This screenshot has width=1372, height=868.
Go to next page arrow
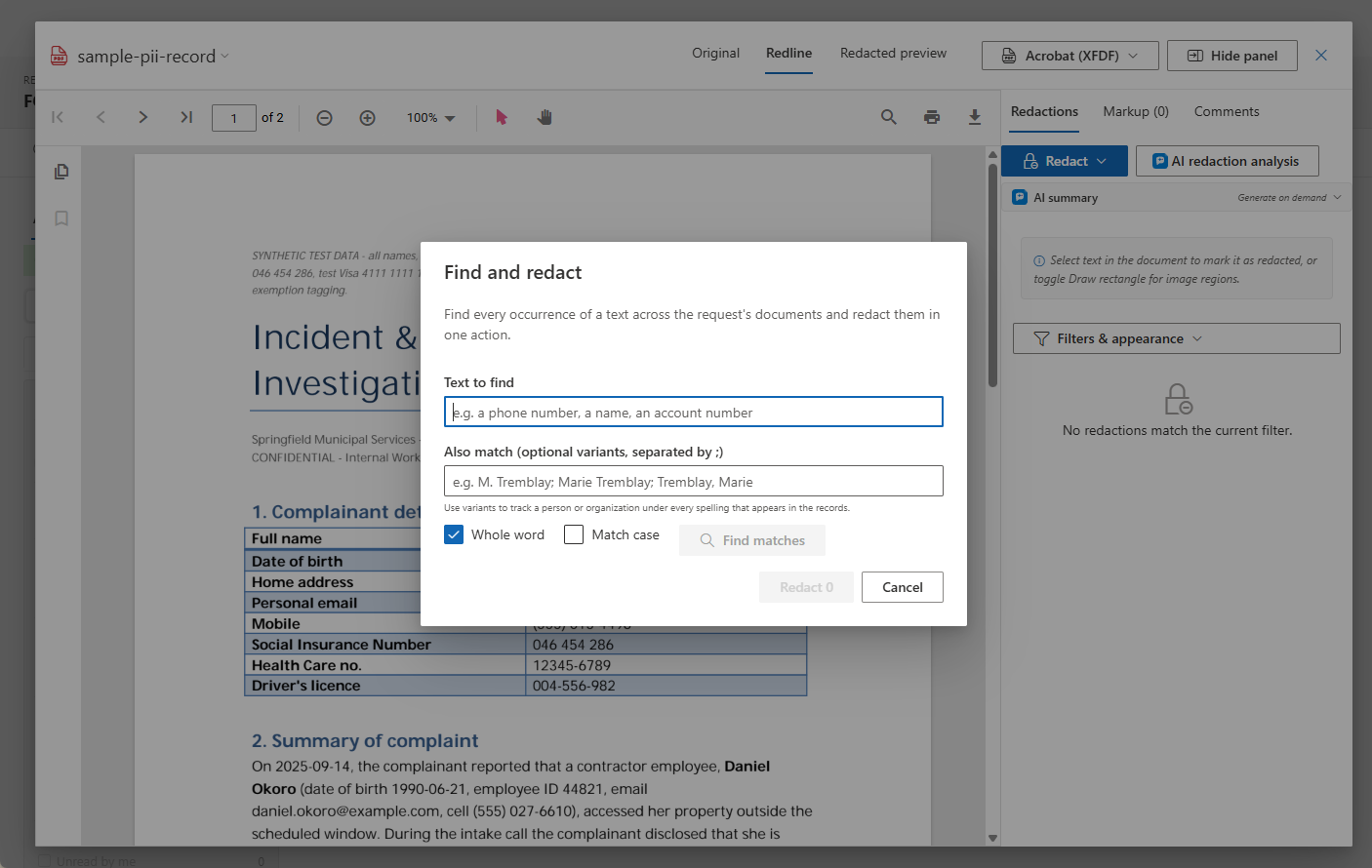click(x=143, y=117)
